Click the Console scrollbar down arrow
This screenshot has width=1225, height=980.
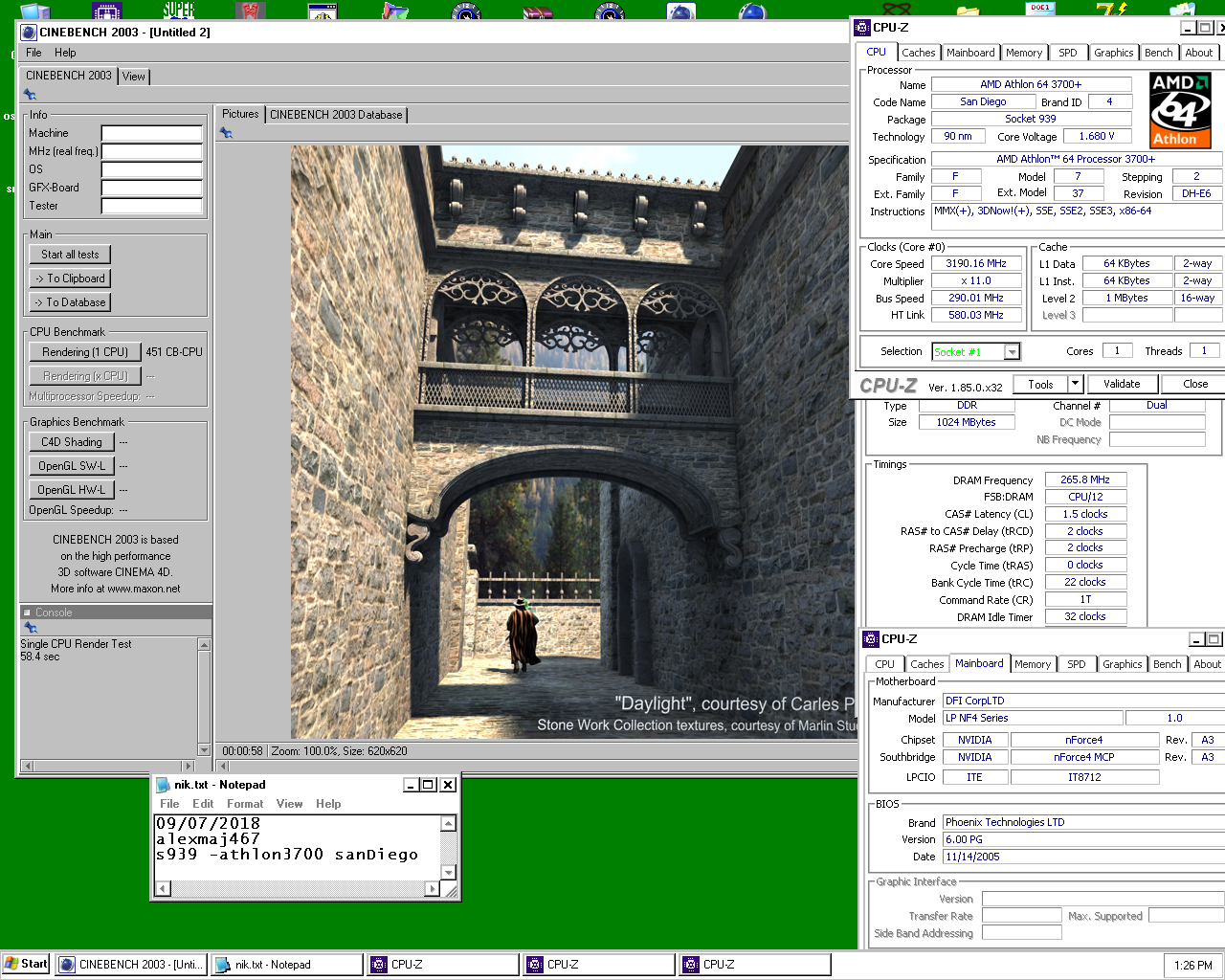click(204, 749)
